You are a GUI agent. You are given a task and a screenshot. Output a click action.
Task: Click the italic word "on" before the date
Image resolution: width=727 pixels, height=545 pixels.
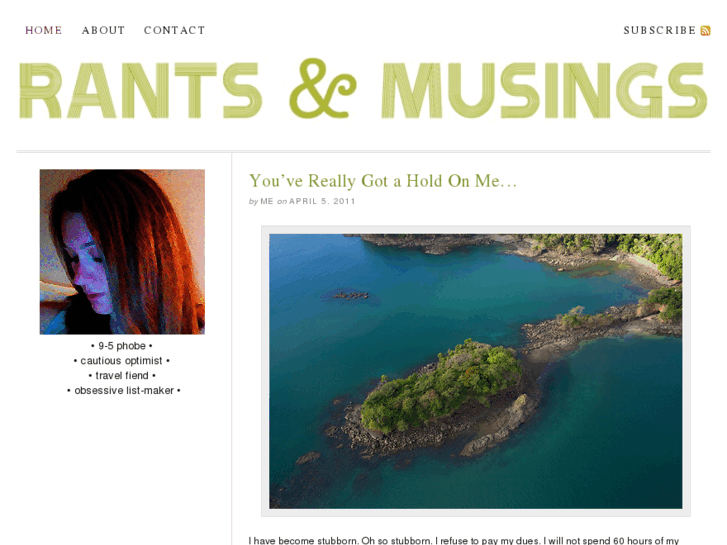pos(282,202)
